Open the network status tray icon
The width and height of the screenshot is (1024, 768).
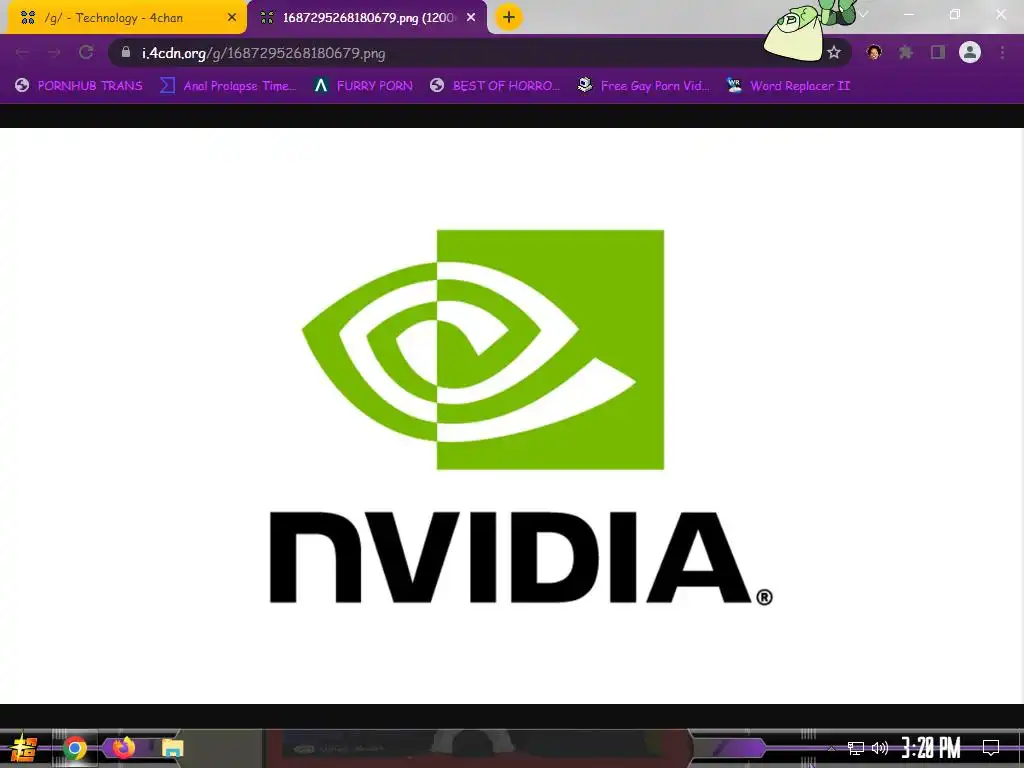pos(856,748)
